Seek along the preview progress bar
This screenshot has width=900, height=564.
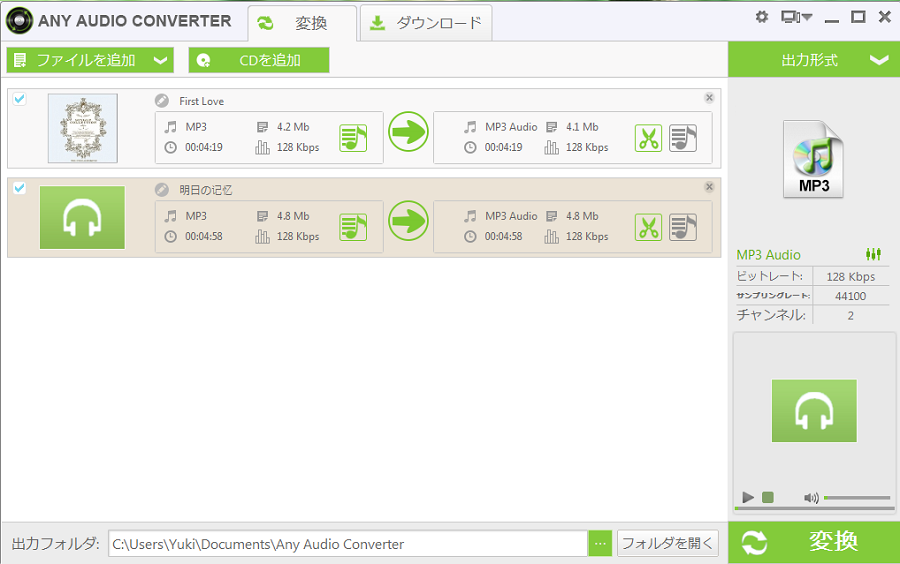pyautogui.click(x=814, y=508)
